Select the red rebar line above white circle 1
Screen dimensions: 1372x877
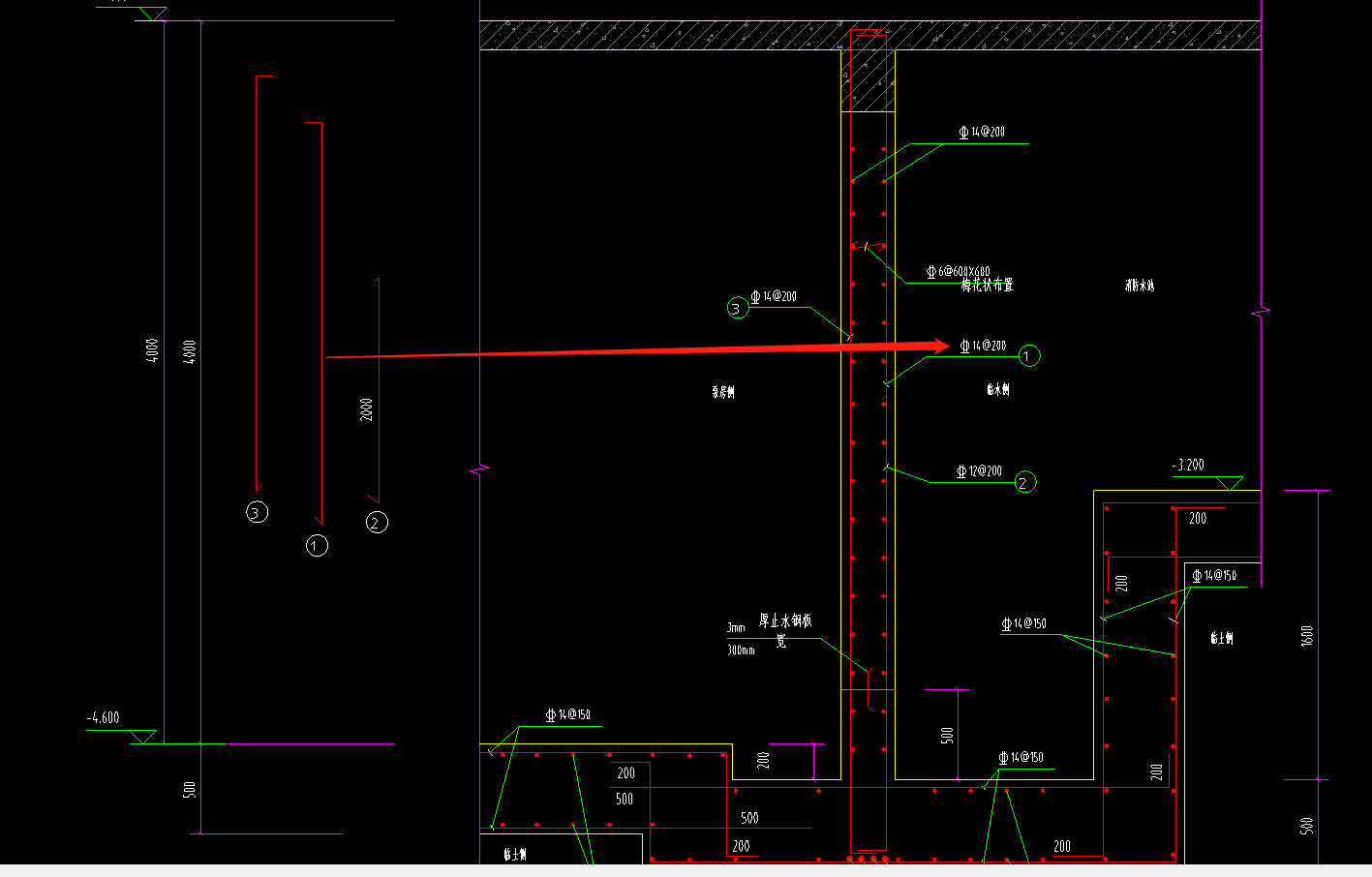(320, 322)
